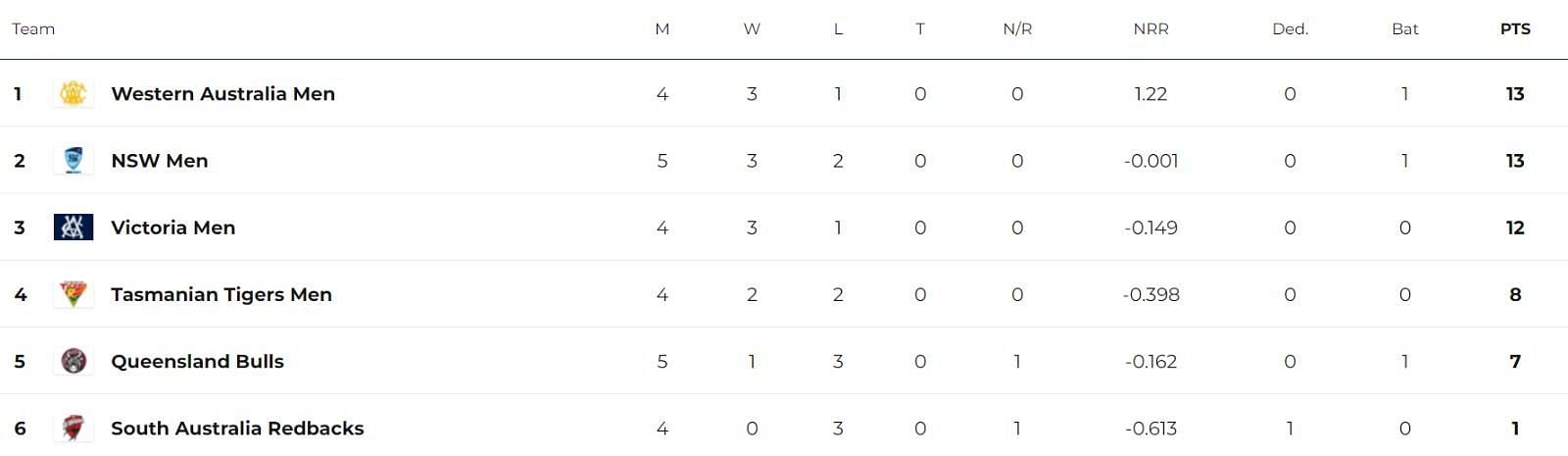1568x456 pixels.
Task: Click the Tasmanian Tigers Men team logo
Action: click(73, 294)
